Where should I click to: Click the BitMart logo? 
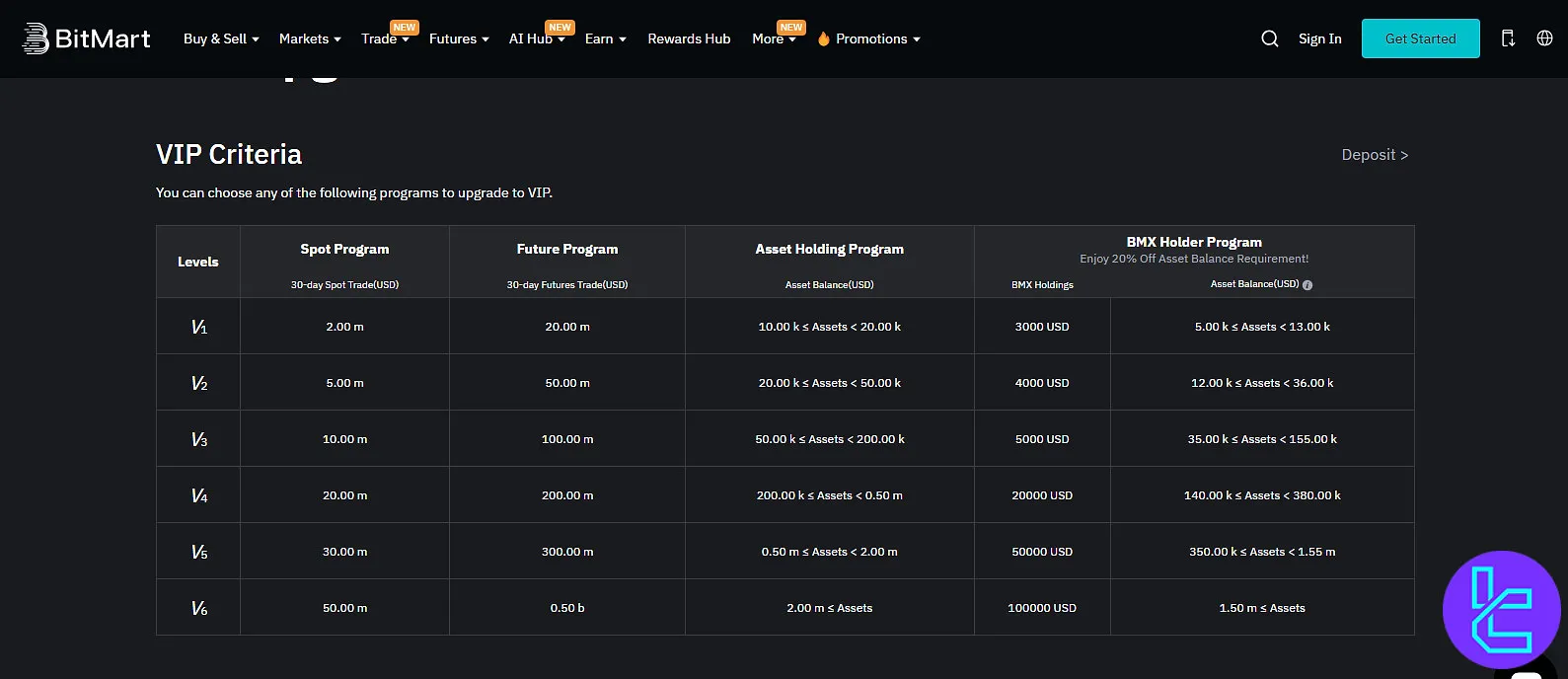[87, 38]
